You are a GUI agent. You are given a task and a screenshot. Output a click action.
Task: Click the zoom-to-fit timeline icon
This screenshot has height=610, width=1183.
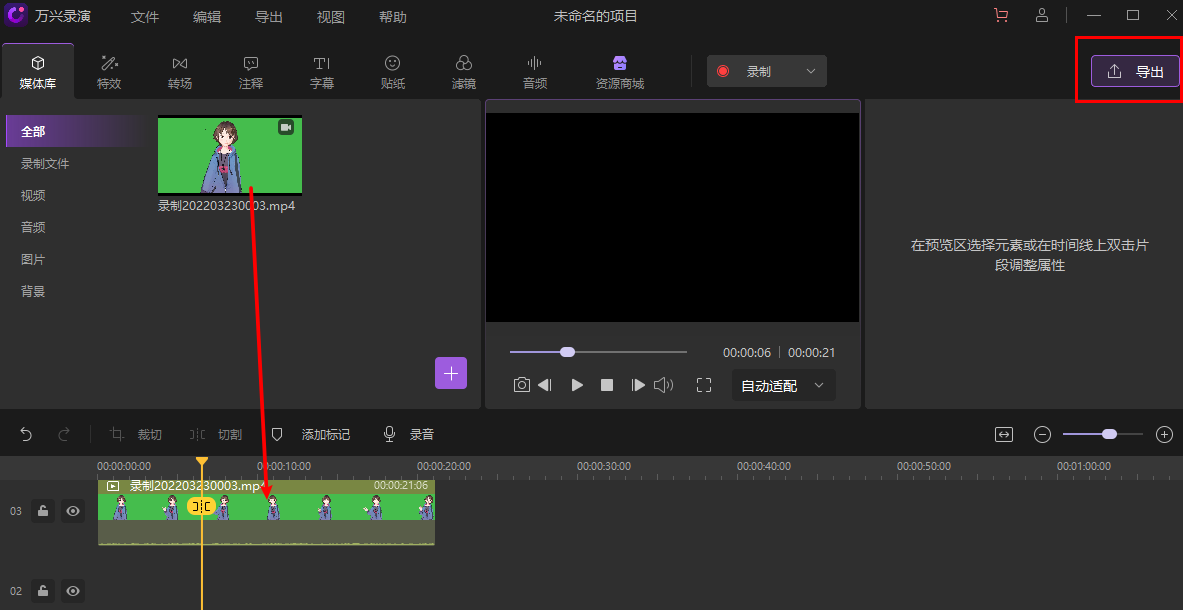(1004, 434)
